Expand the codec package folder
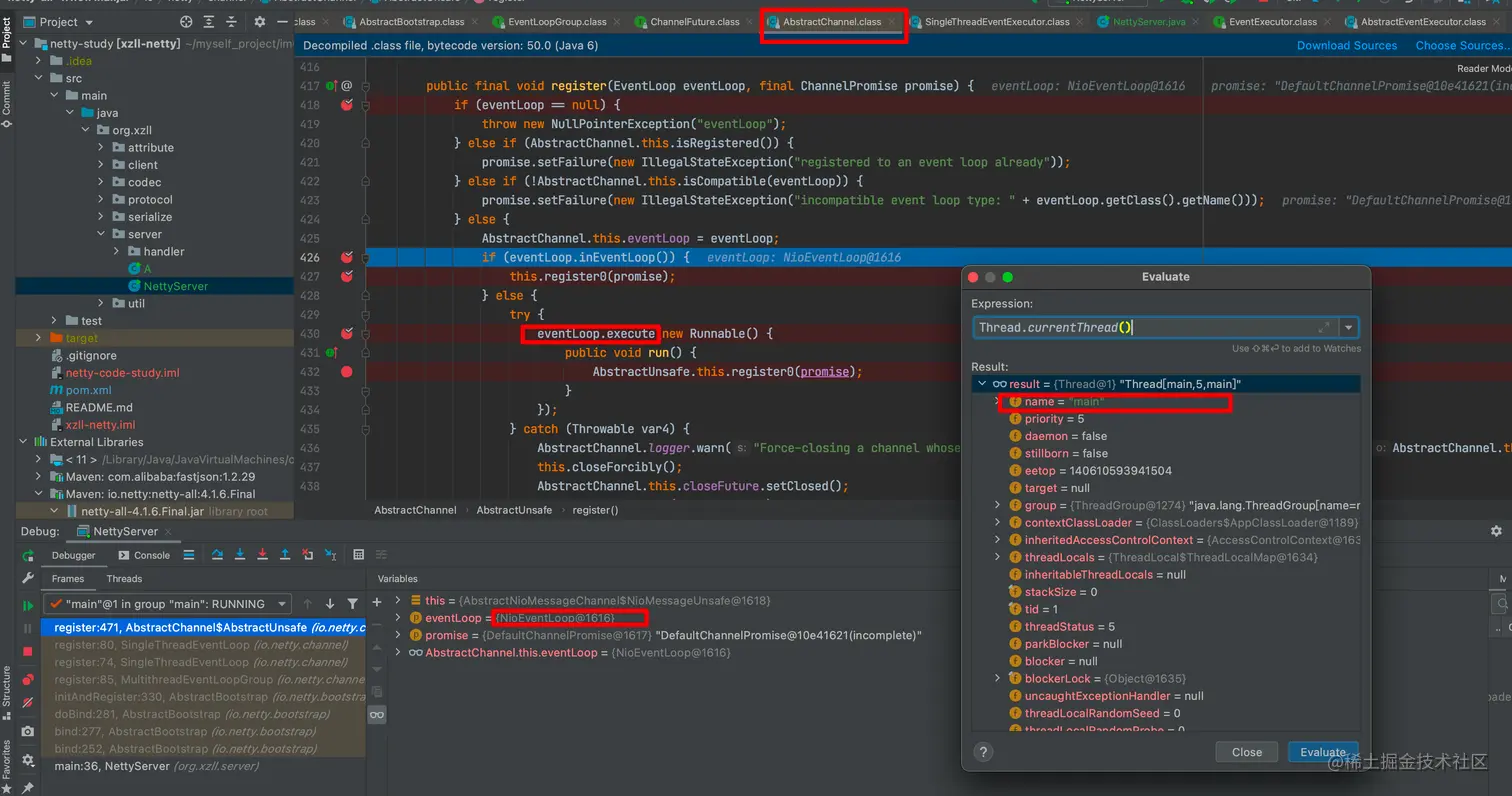The width and height of the screenshot is (1512, 796). (x=102, y=182)
